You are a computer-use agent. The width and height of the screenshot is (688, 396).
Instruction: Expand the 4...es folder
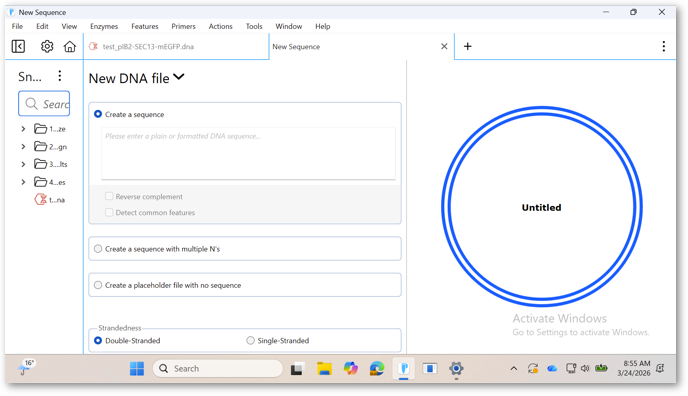tap(23, 182)
